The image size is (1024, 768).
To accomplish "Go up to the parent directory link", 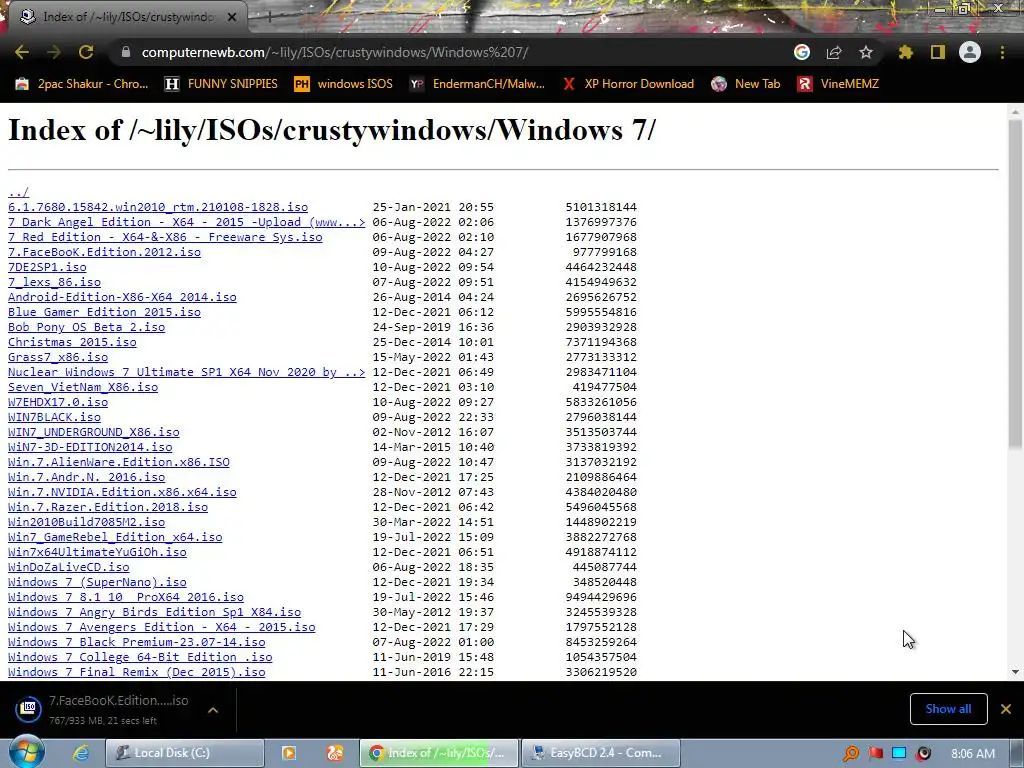I will 18,192.
